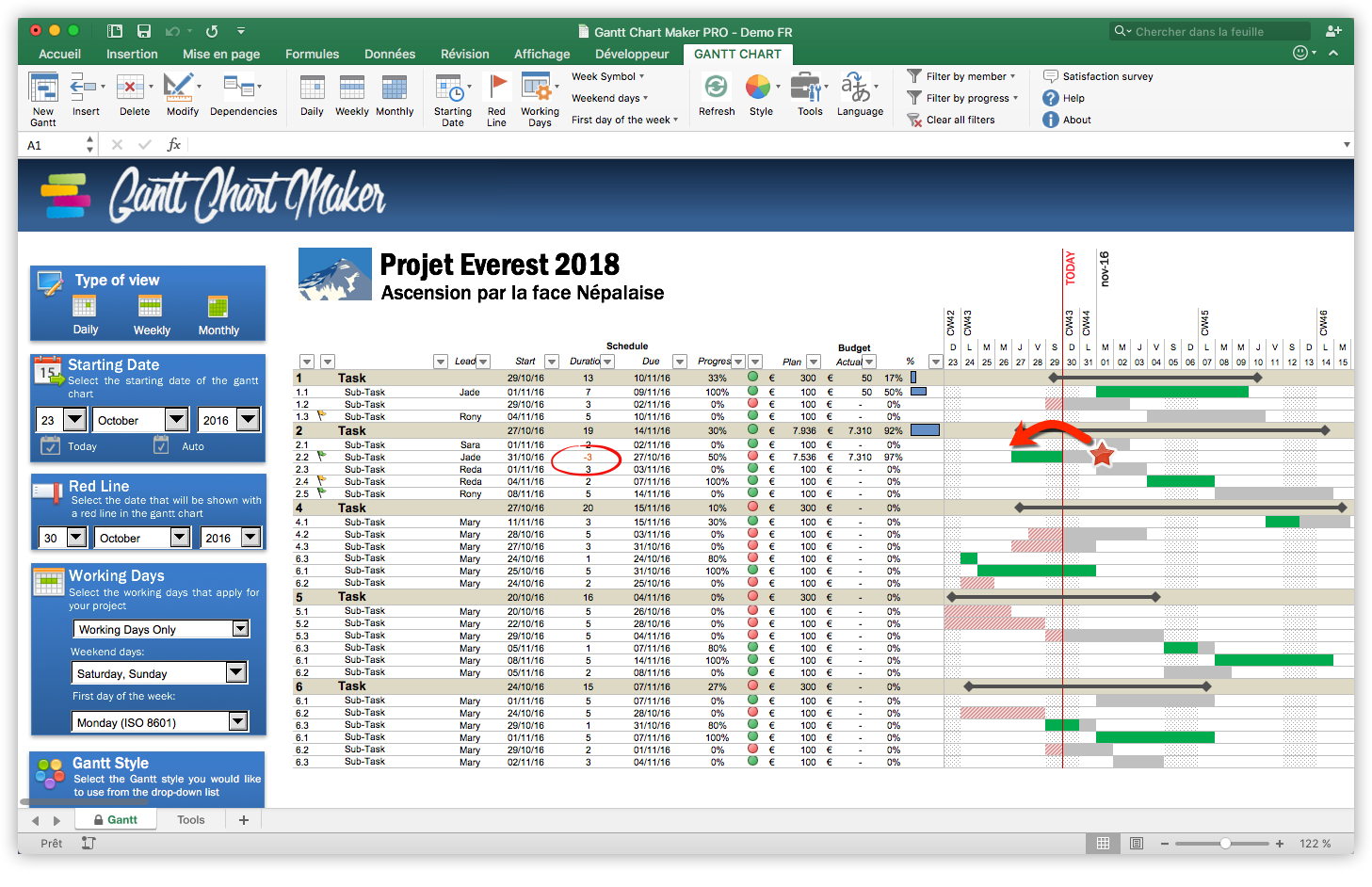Toggle the Auto checkbox
This screenshot has height=887, width=1372.
(x=161, y=445)
